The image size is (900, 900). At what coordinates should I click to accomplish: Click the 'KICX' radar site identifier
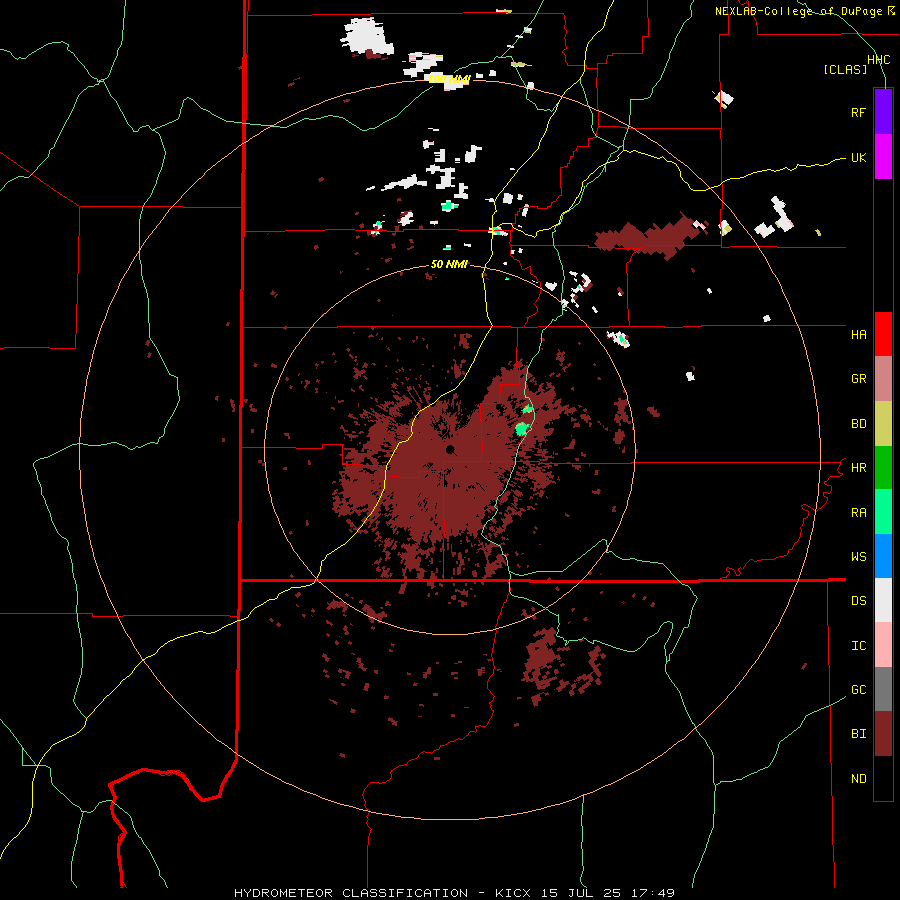click(513, 893)
